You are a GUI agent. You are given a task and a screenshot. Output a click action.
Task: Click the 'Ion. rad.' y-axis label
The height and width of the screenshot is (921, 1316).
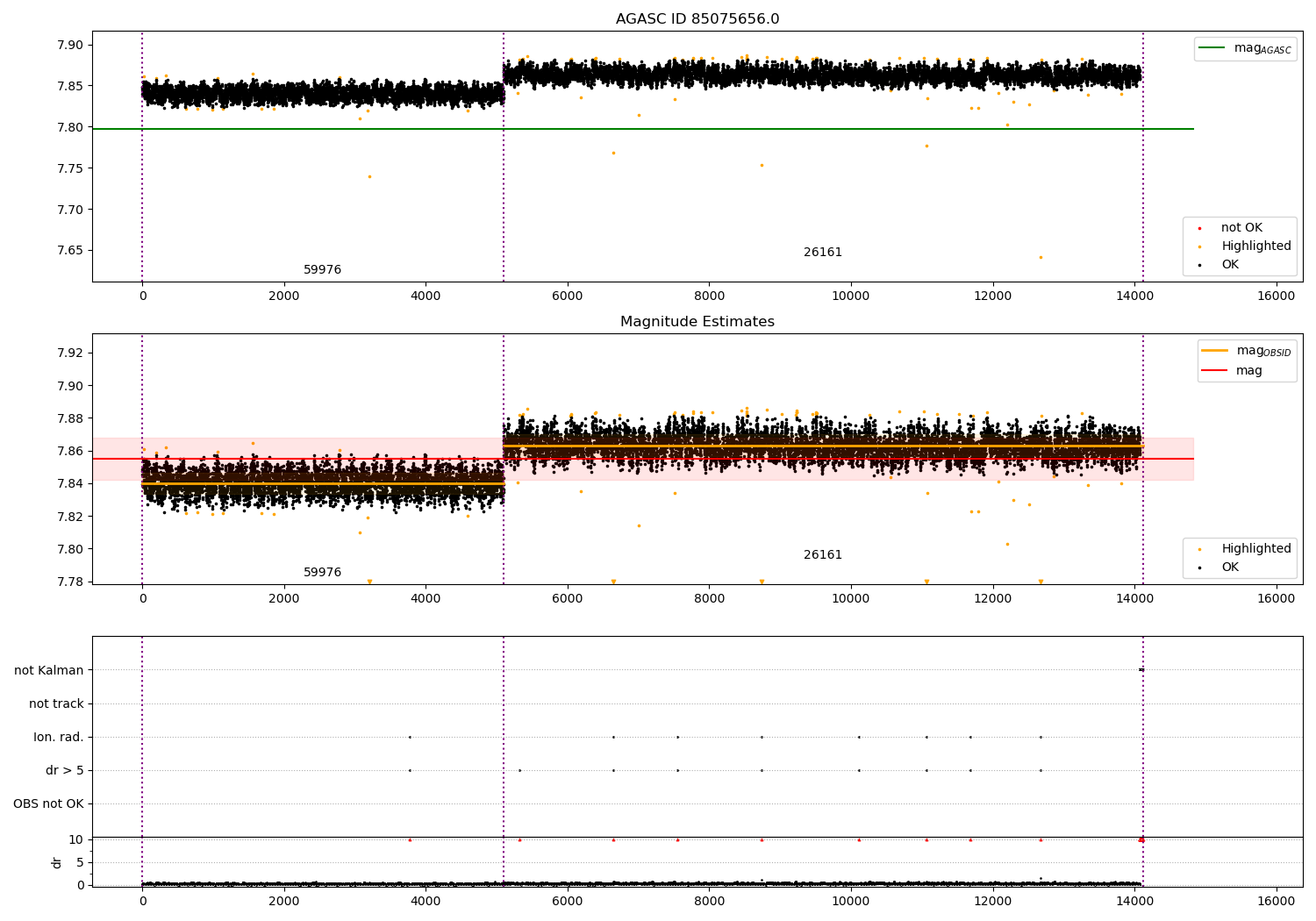point(59,737)
